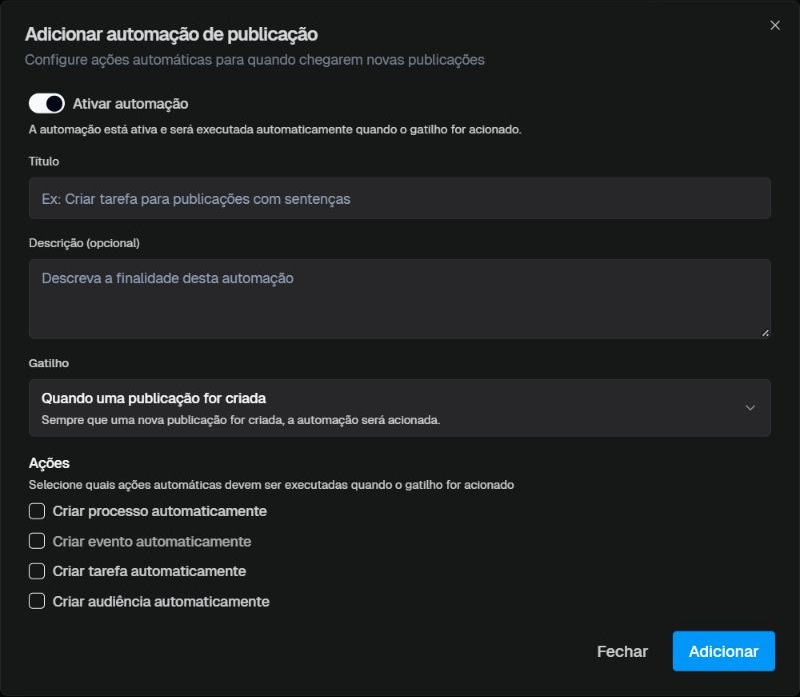The height and width of the screenshot is (697, 800).
Task: Click the heading Adicionar automação de publicação
Action: pyautogui.click(x=171, y=34)
